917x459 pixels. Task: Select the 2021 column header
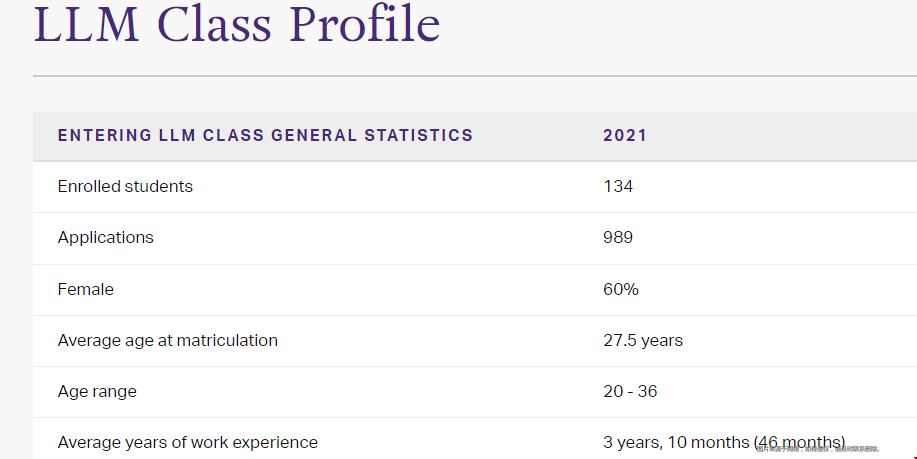(x=625, y=135)
